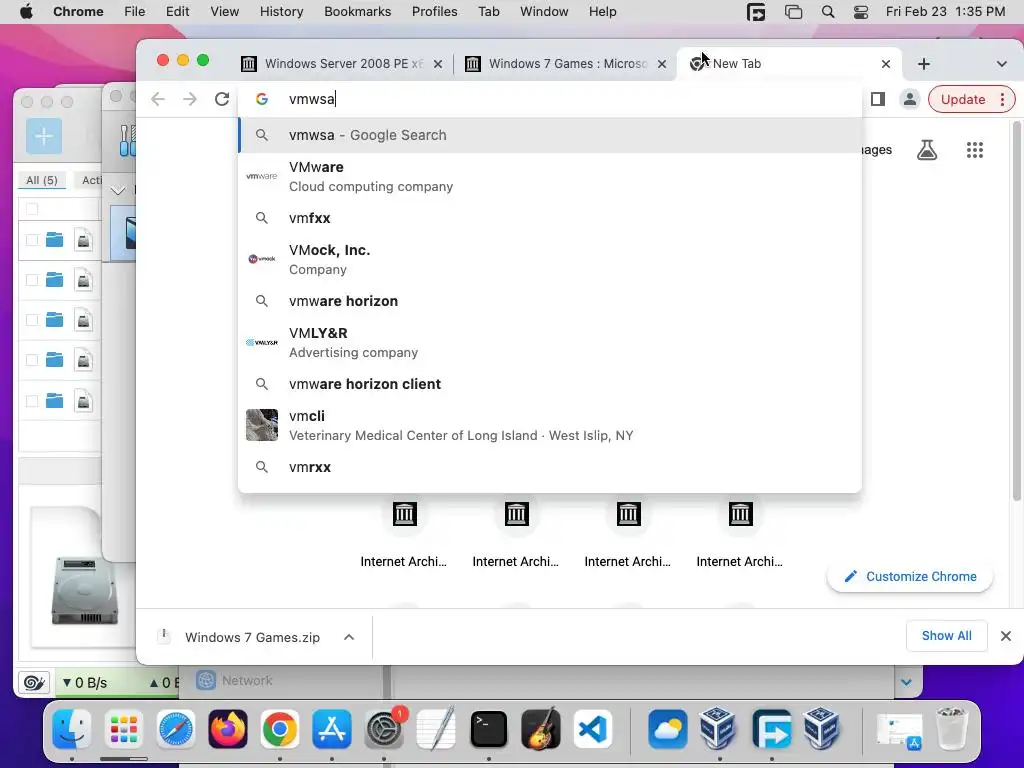1024x768 pixels.
Task: Open a new Chrome tab
Action: pos(923,64)
